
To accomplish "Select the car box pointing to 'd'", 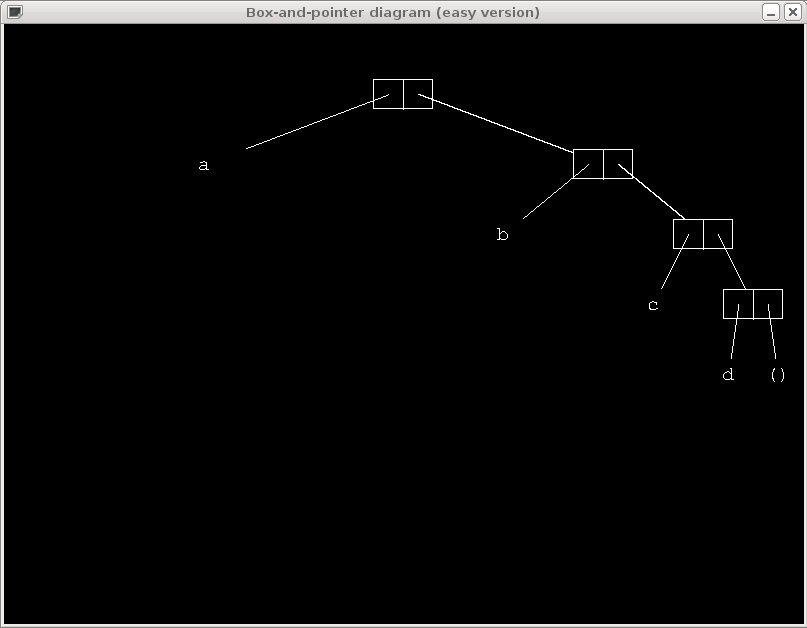I will (x=738, y=304).
